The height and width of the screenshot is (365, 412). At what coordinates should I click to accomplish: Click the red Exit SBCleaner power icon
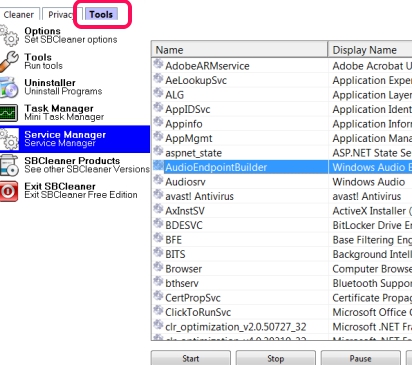pyautogui.click(x=9, y=191)
